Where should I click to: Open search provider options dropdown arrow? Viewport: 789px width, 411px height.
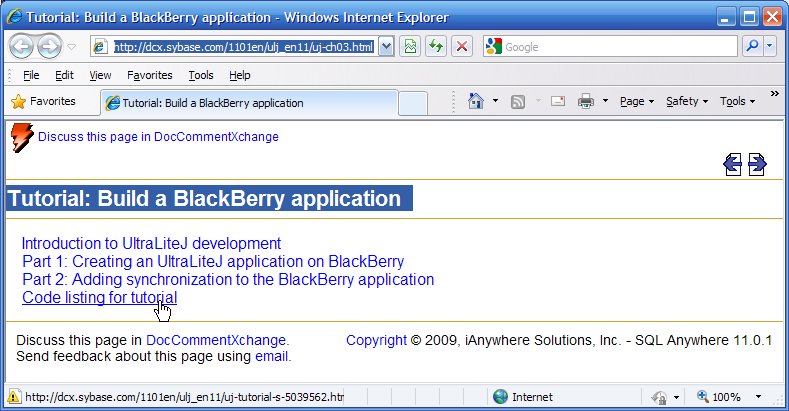pyautogui.click(x=770, y=46)
